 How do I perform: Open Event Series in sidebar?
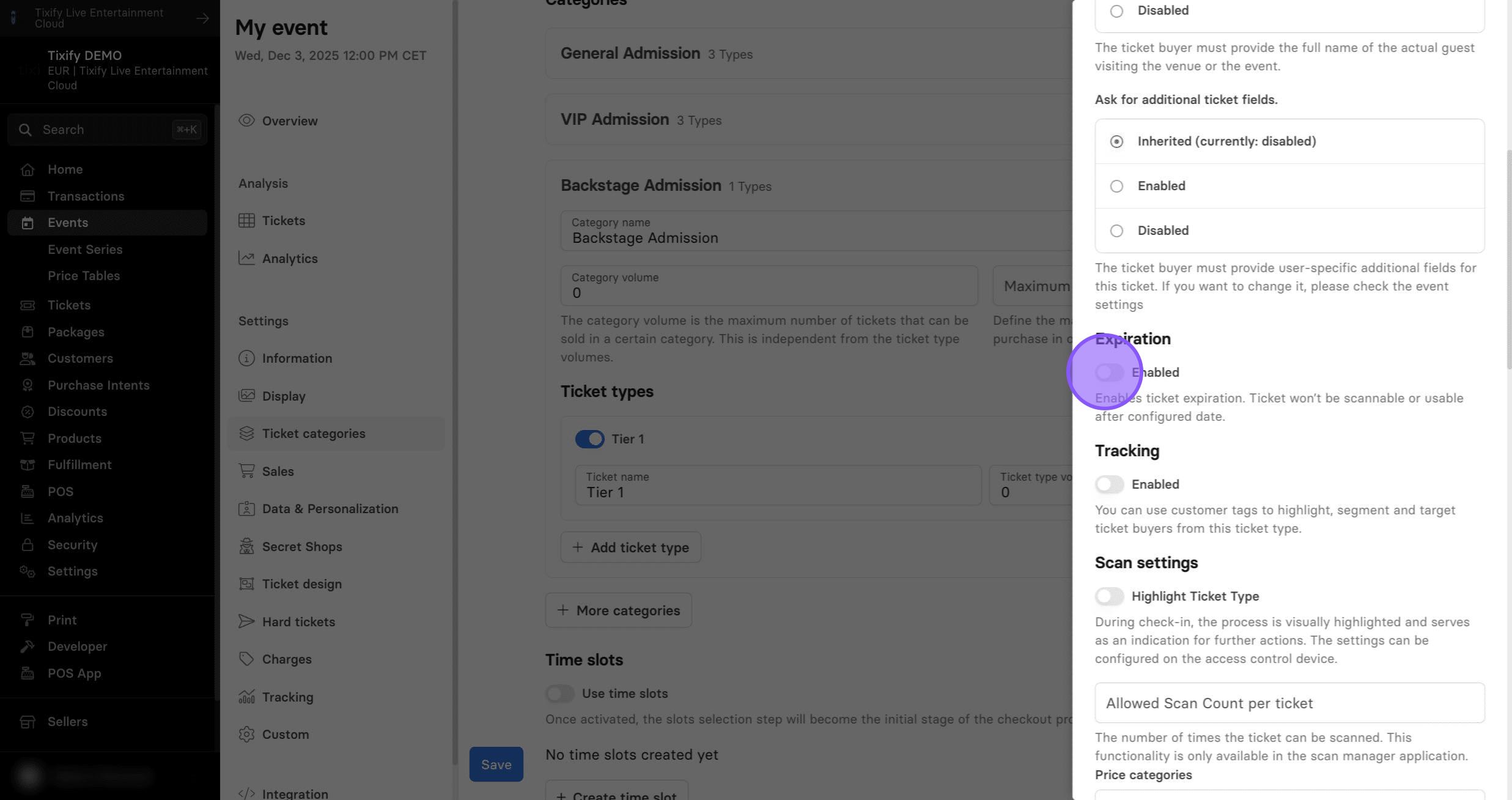pyautogui.click(x=85, y=250)
